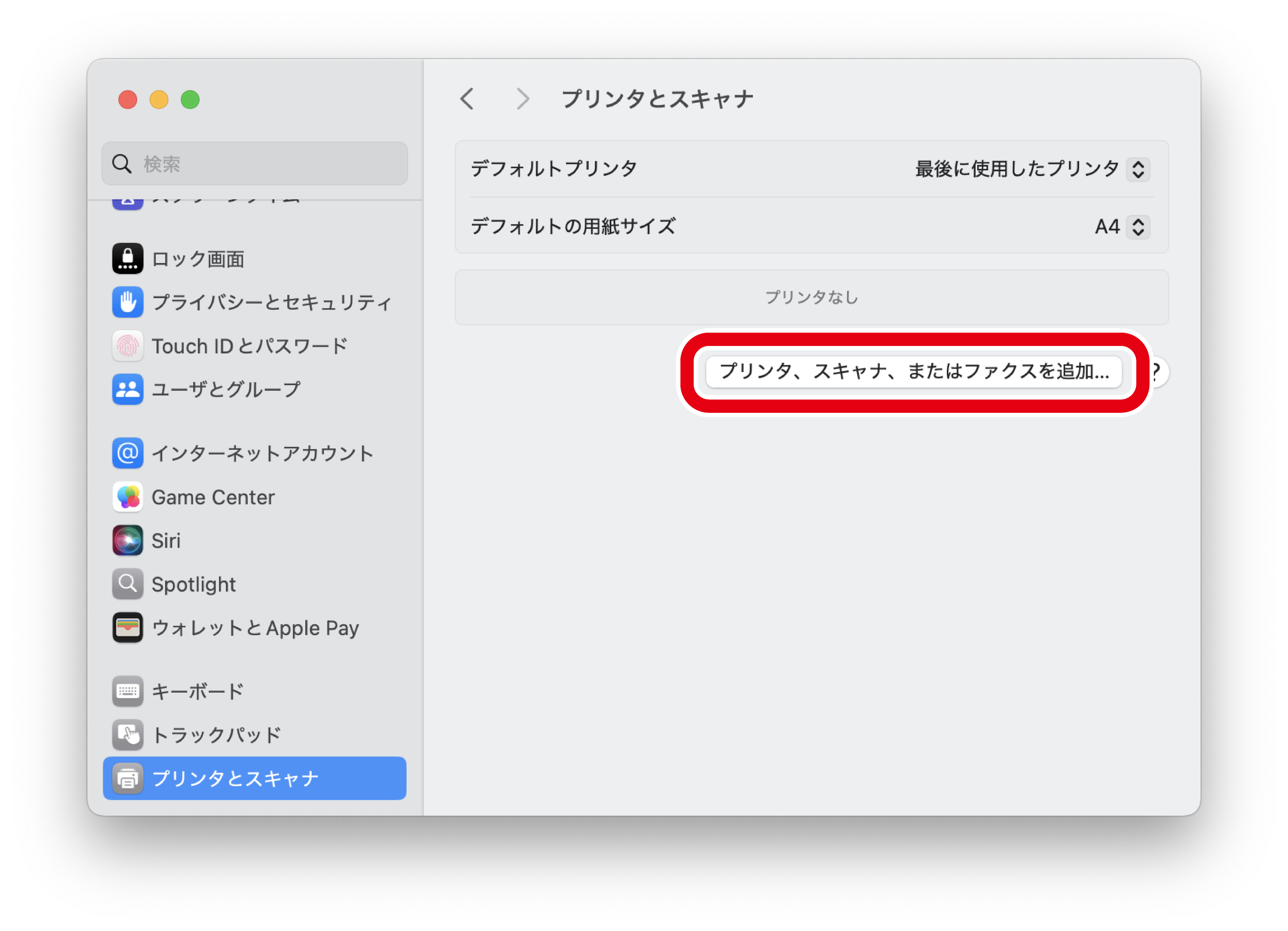Click the Spotlight magnifier icon

click(127, 584)
